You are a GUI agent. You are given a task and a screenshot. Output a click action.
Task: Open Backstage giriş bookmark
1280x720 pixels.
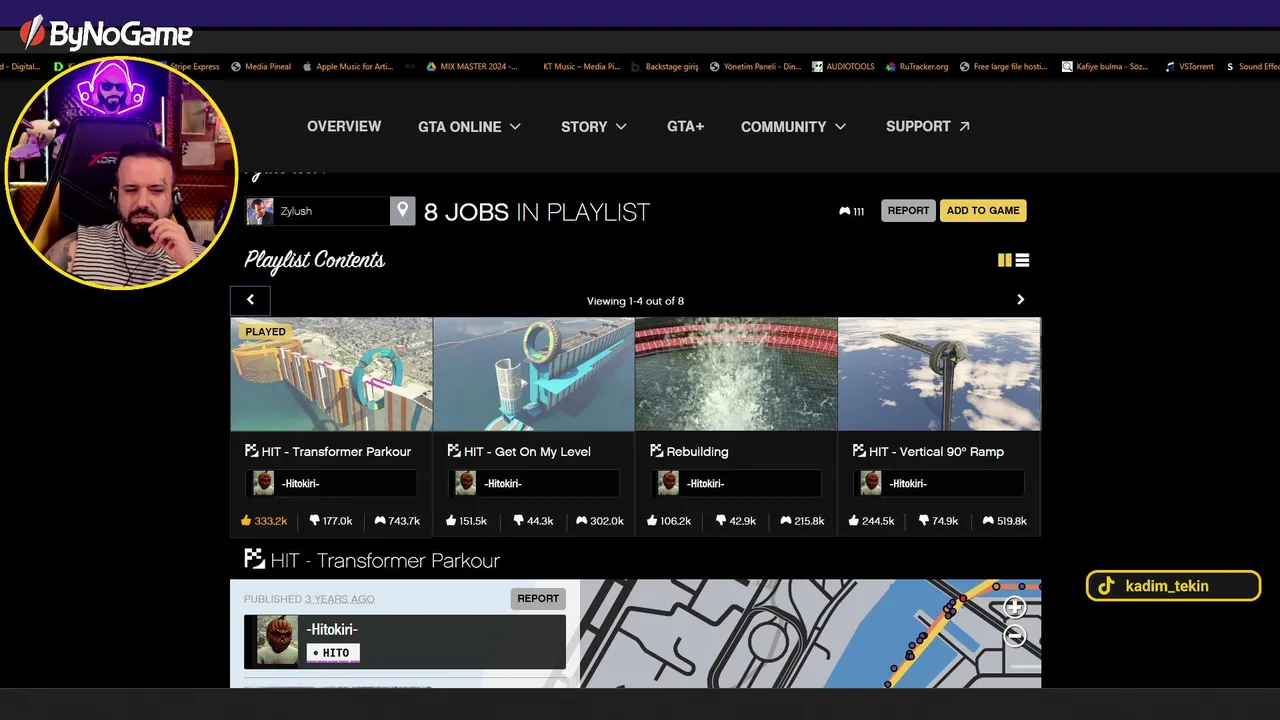pyautogui.click(x=665, y=66)
